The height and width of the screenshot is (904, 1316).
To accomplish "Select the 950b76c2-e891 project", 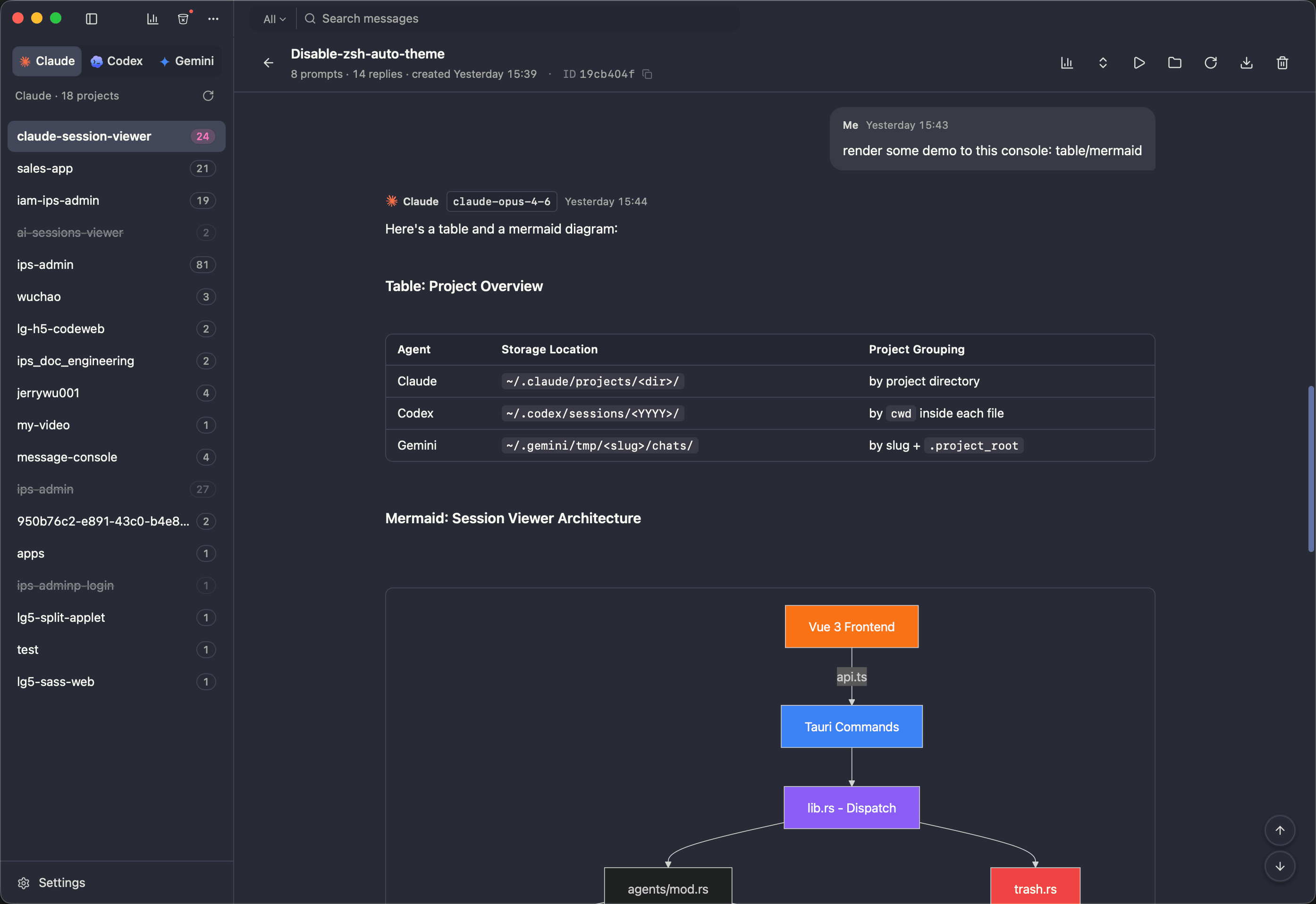I will pyautogui.click(x=116, y=522).
